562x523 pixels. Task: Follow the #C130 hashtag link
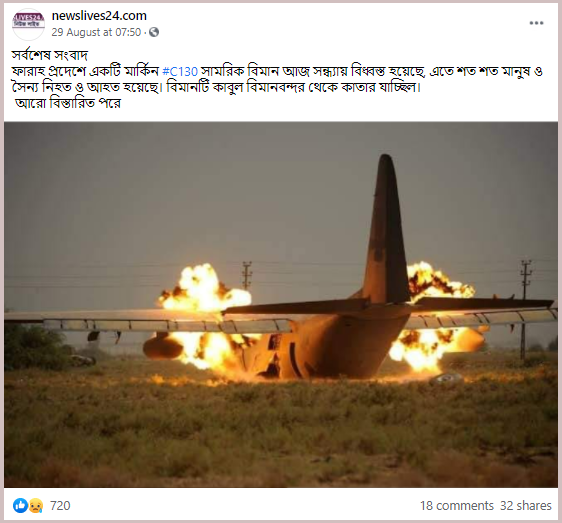pyautogui.click(x=180, y=71)
